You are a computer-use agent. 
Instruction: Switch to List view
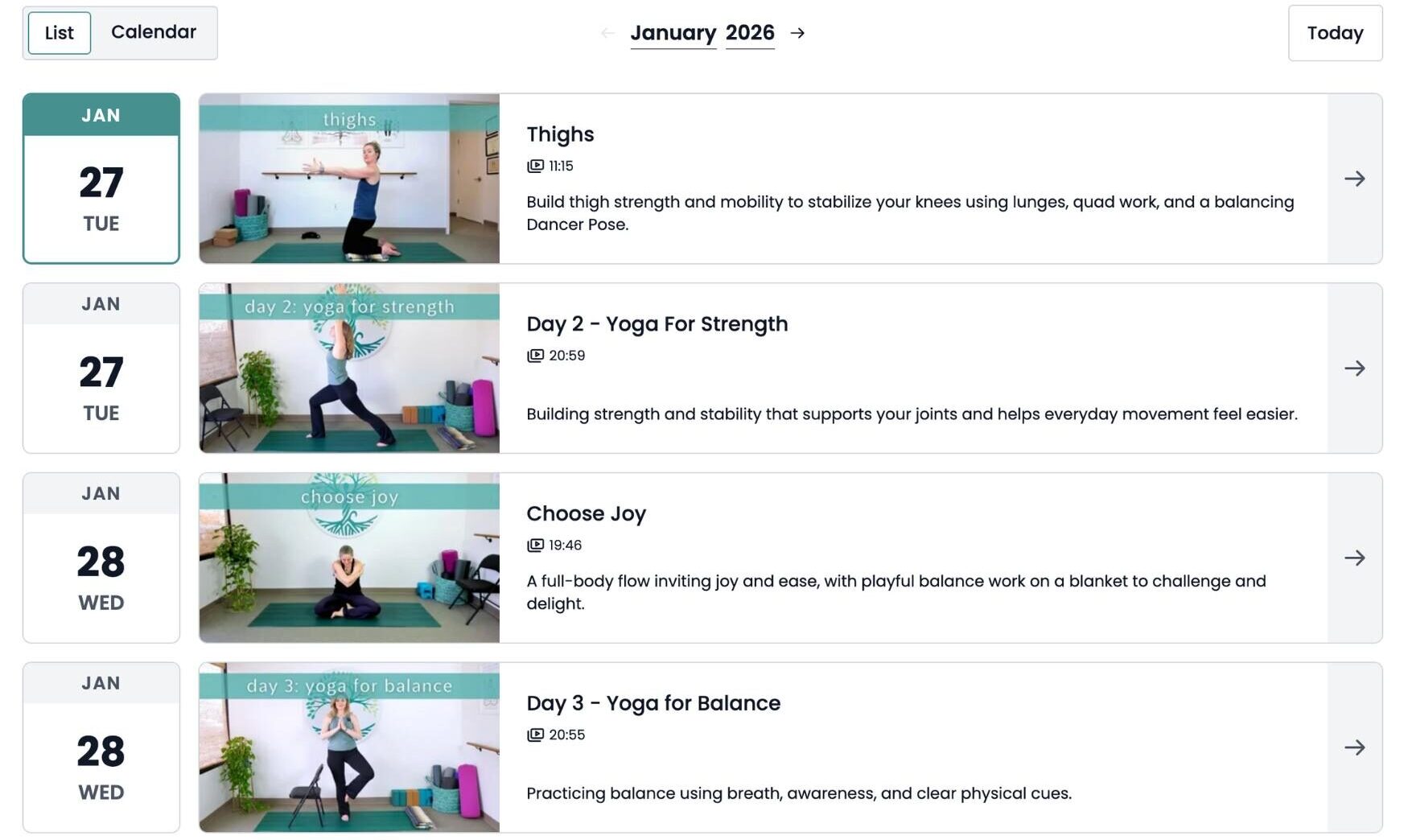point(59,33)
